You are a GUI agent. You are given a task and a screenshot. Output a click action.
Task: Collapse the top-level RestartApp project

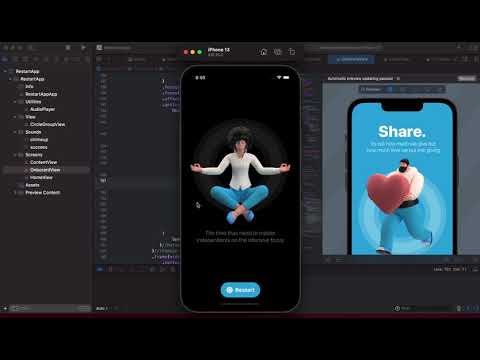(5, 71)
